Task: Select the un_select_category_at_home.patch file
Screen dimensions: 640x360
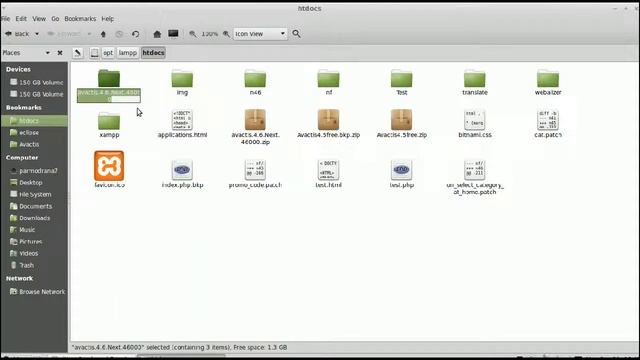Action: [x=475, y=177]
